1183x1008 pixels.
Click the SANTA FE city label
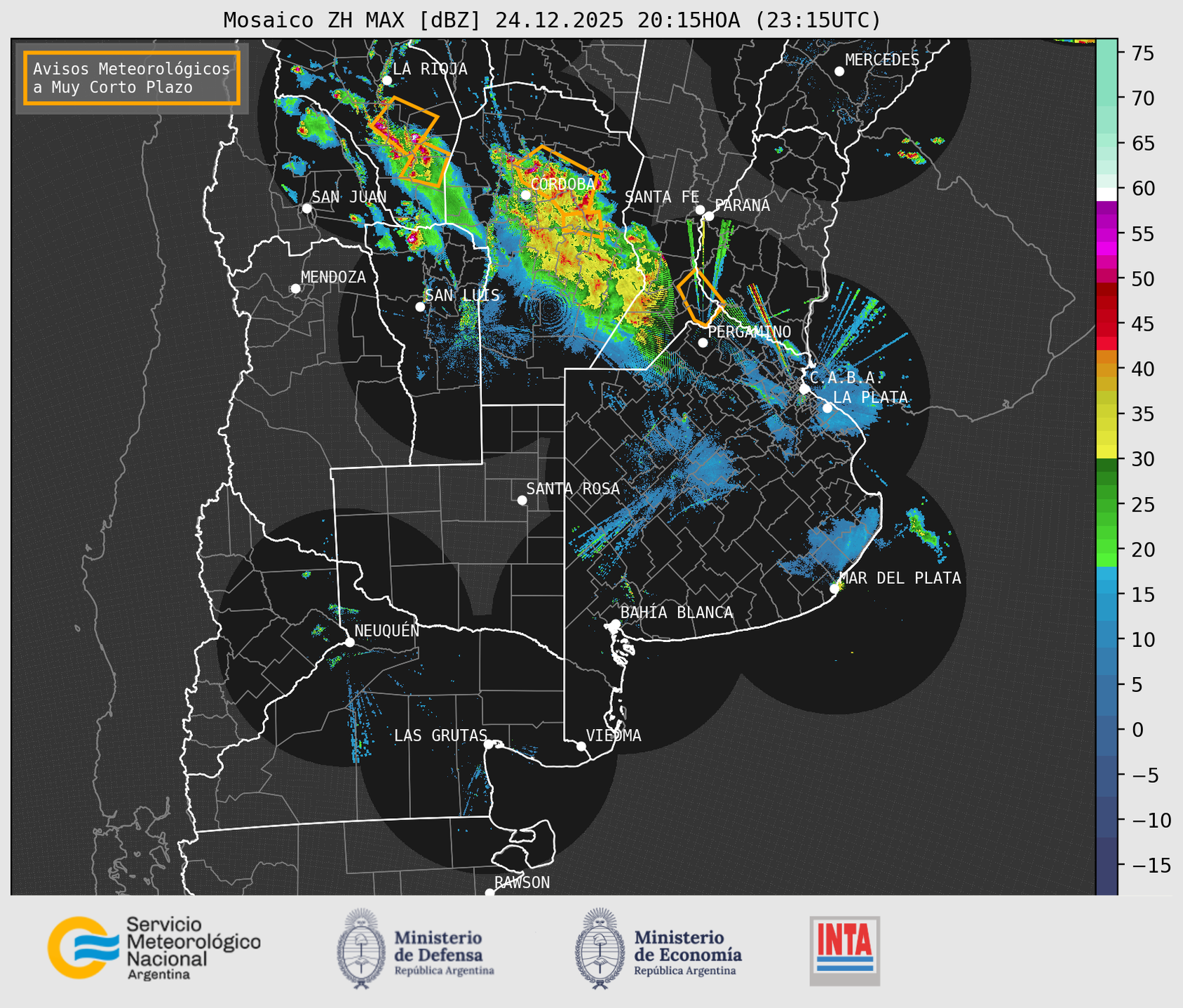[662, 197]
